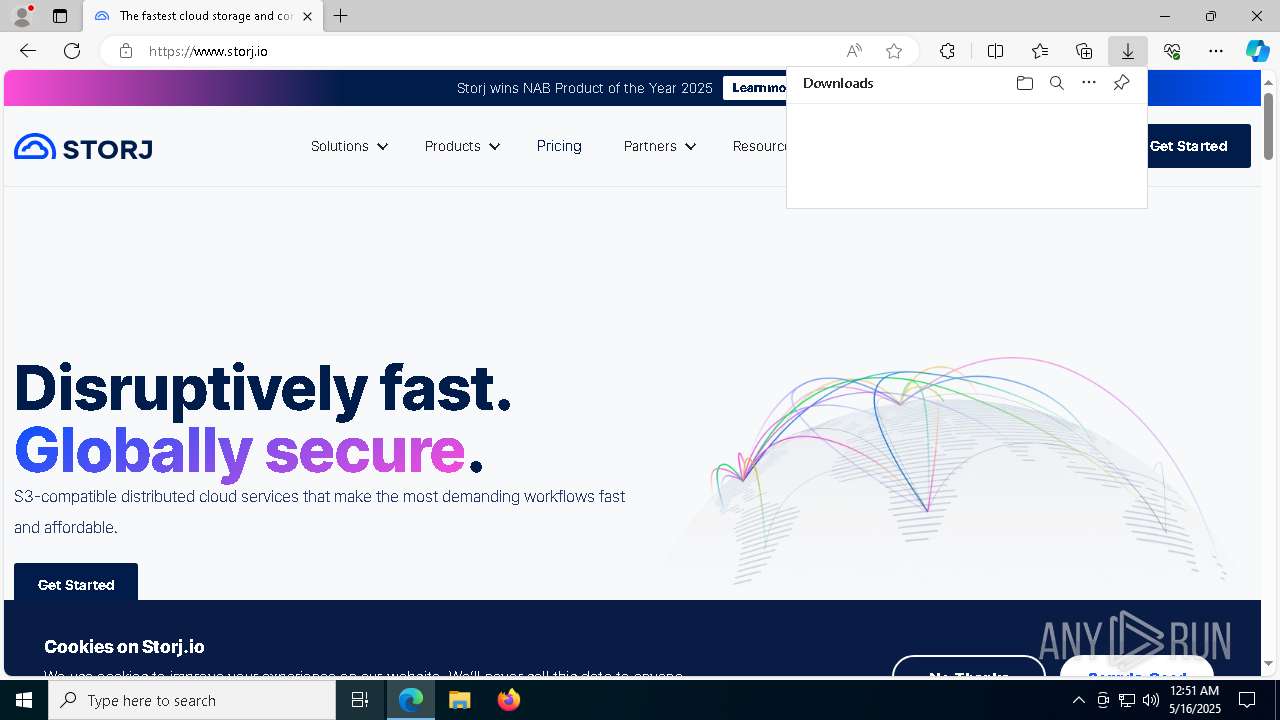Open the Favorites list icon

coord(1040,51)
